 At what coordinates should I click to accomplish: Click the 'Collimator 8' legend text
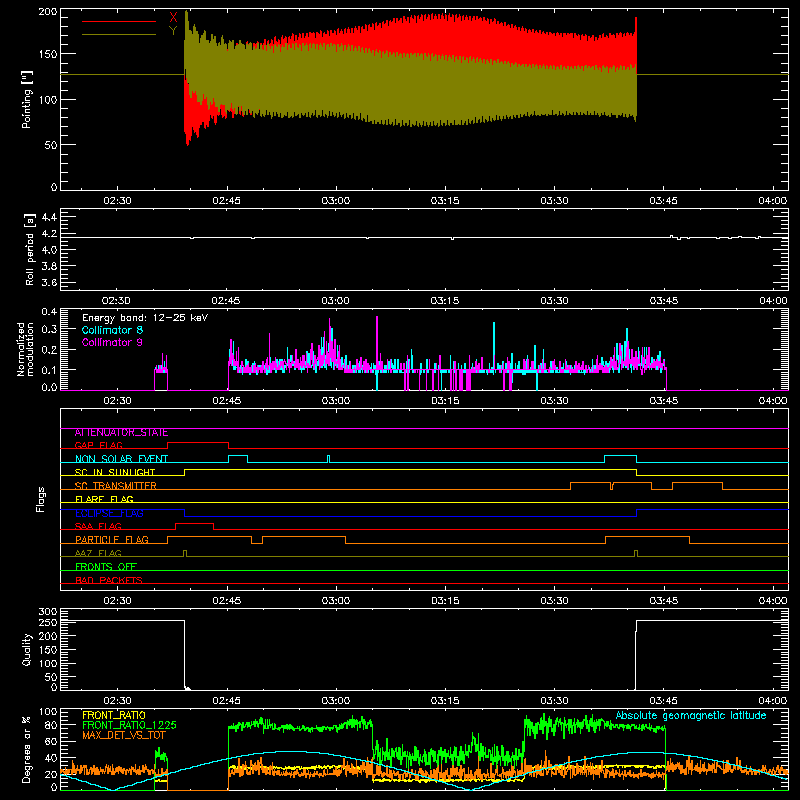click(112, 330)
